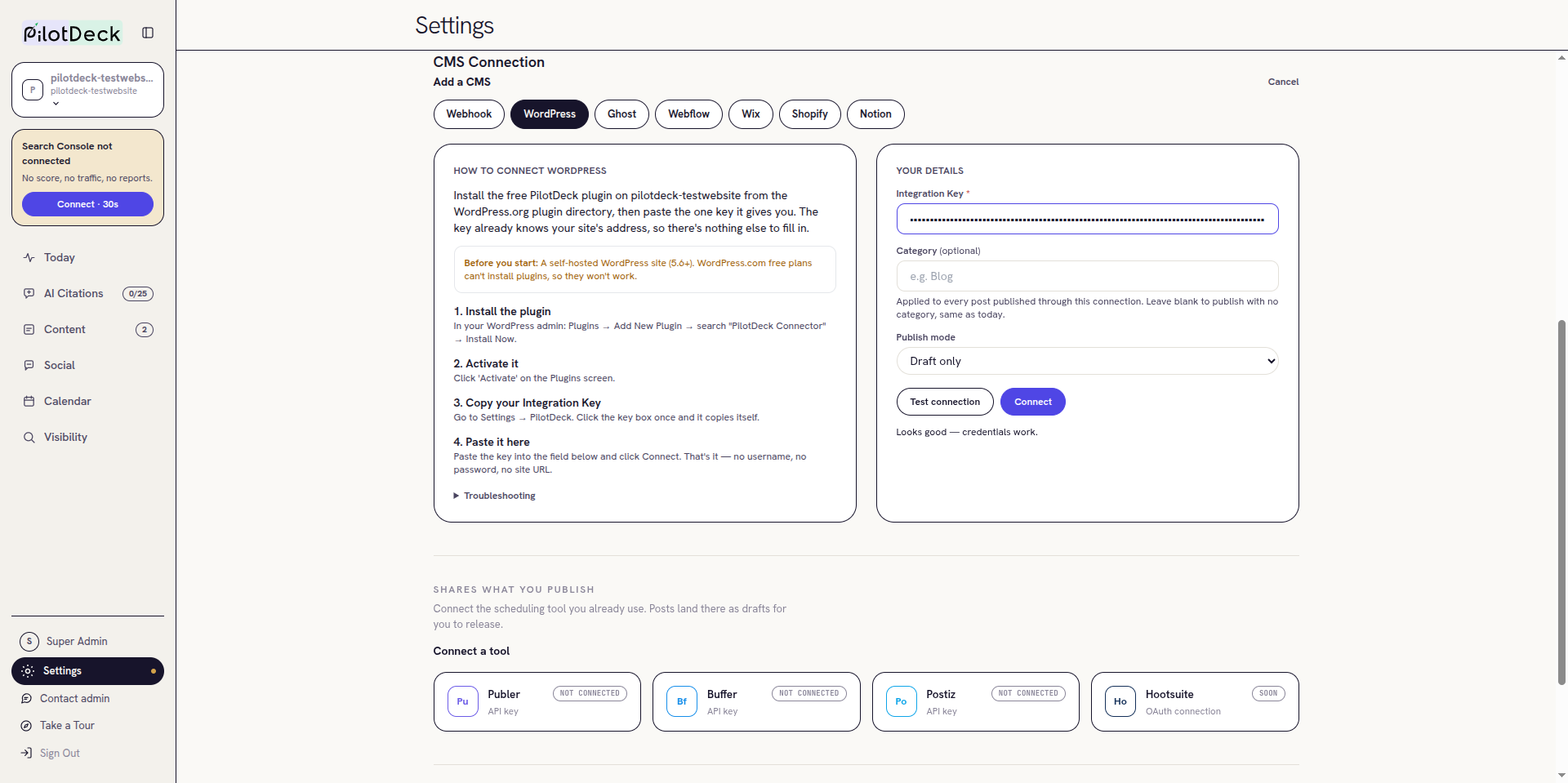
Task: Select the WordPress CMS tab
Action: tap(550, 114)
